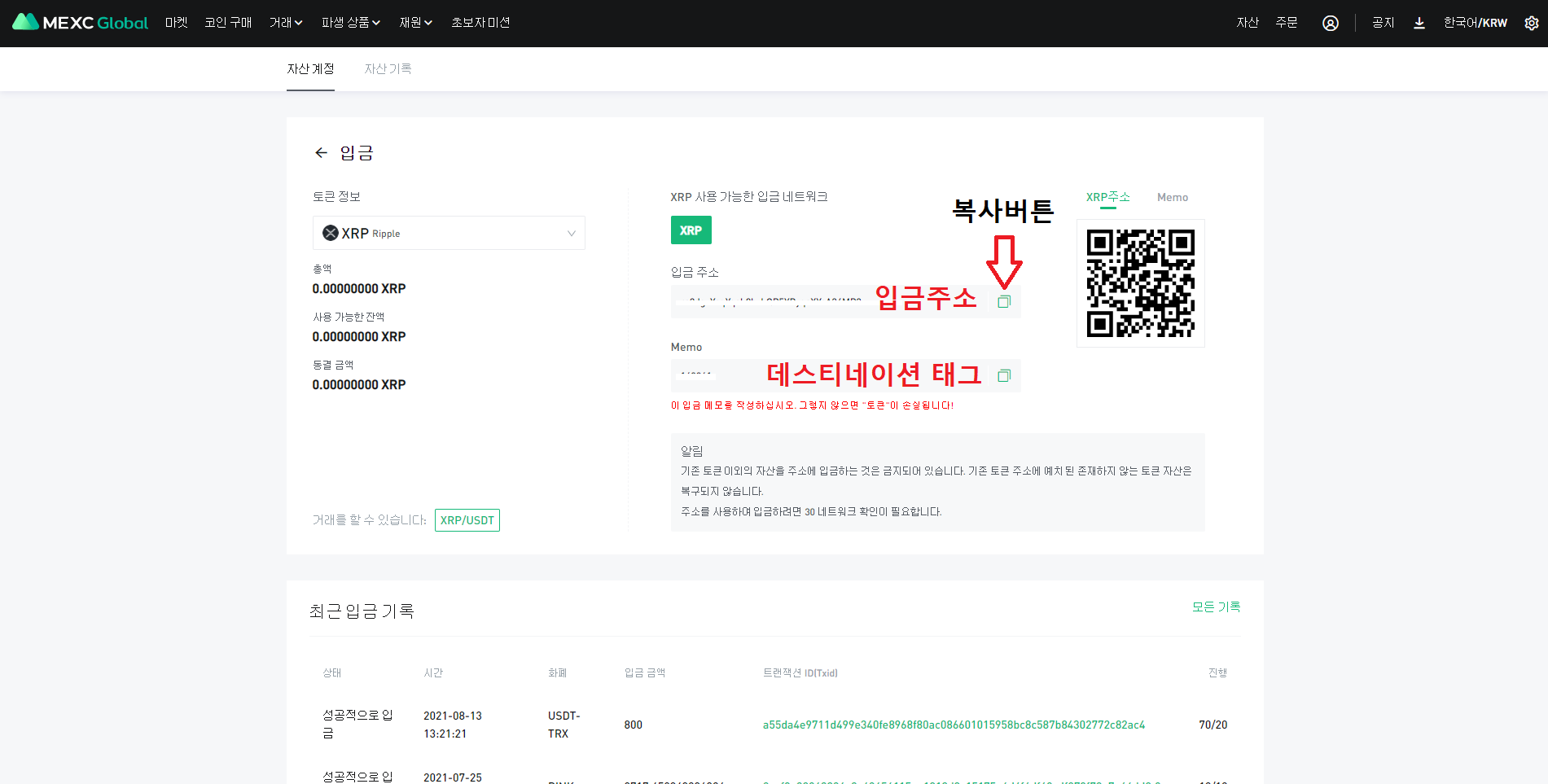Open the 한국어/KRW language selector

point(1475,23)
